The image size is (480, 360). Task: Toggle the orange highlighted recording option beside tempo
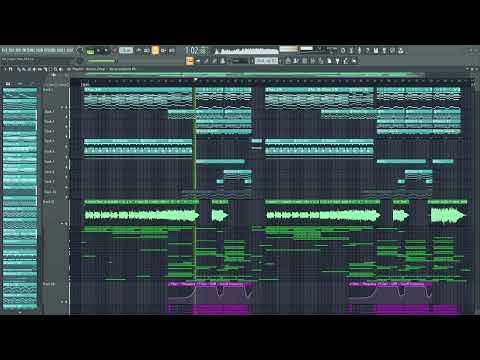(x=155, y=50)
